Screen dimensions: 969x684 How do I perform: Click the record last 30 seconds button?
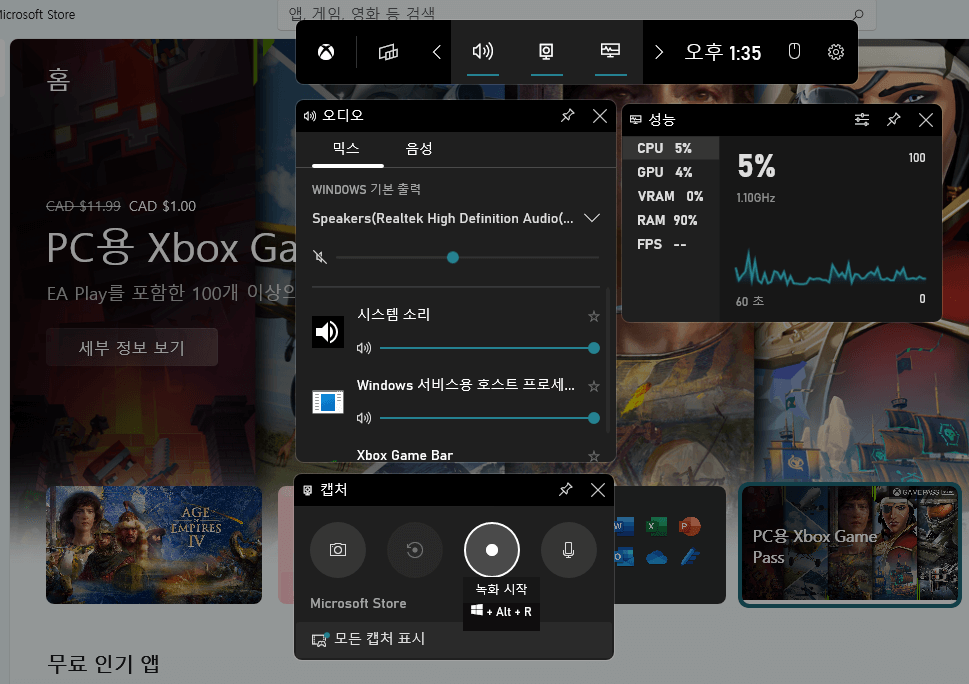pos(415,550)
